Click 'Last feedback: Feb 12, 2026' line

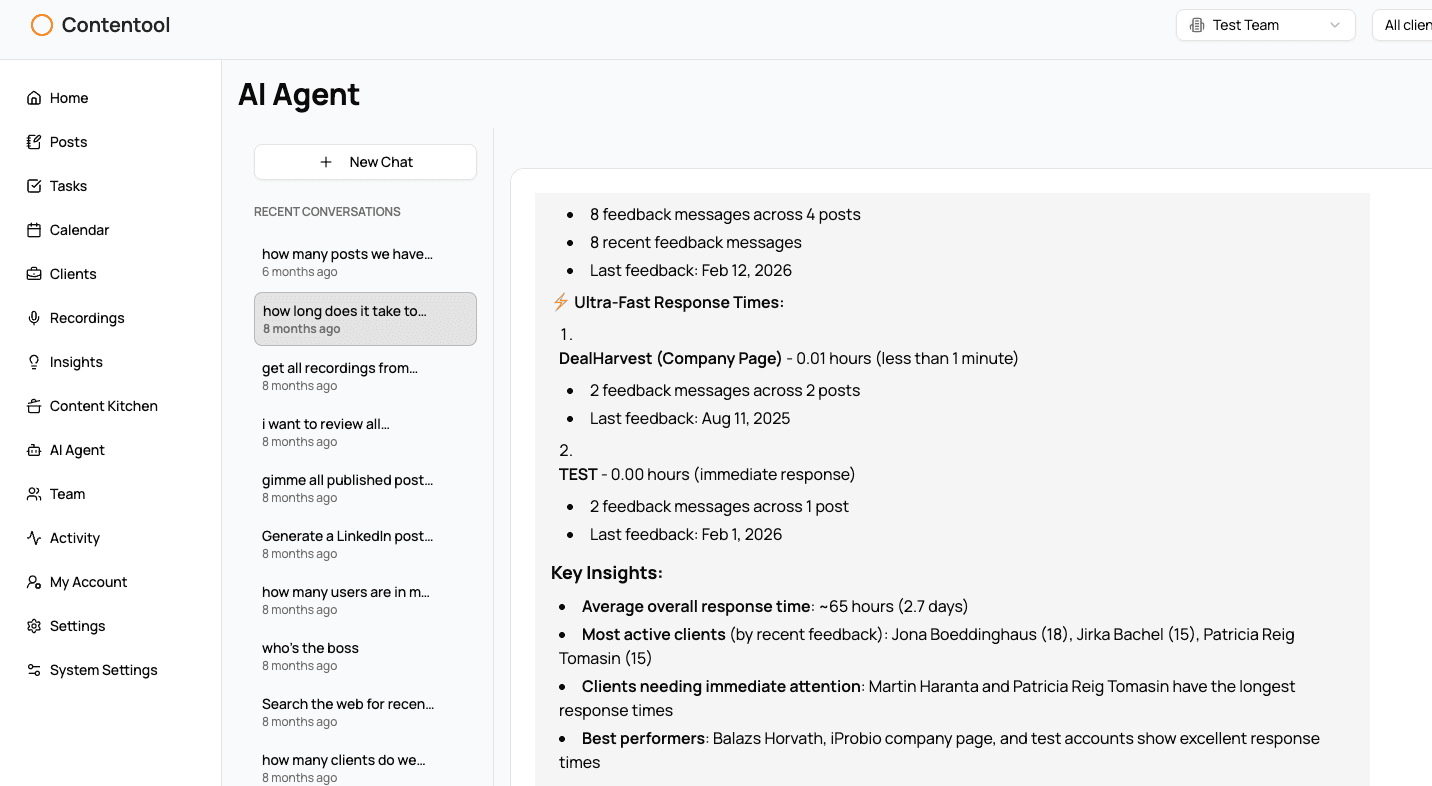691,270
